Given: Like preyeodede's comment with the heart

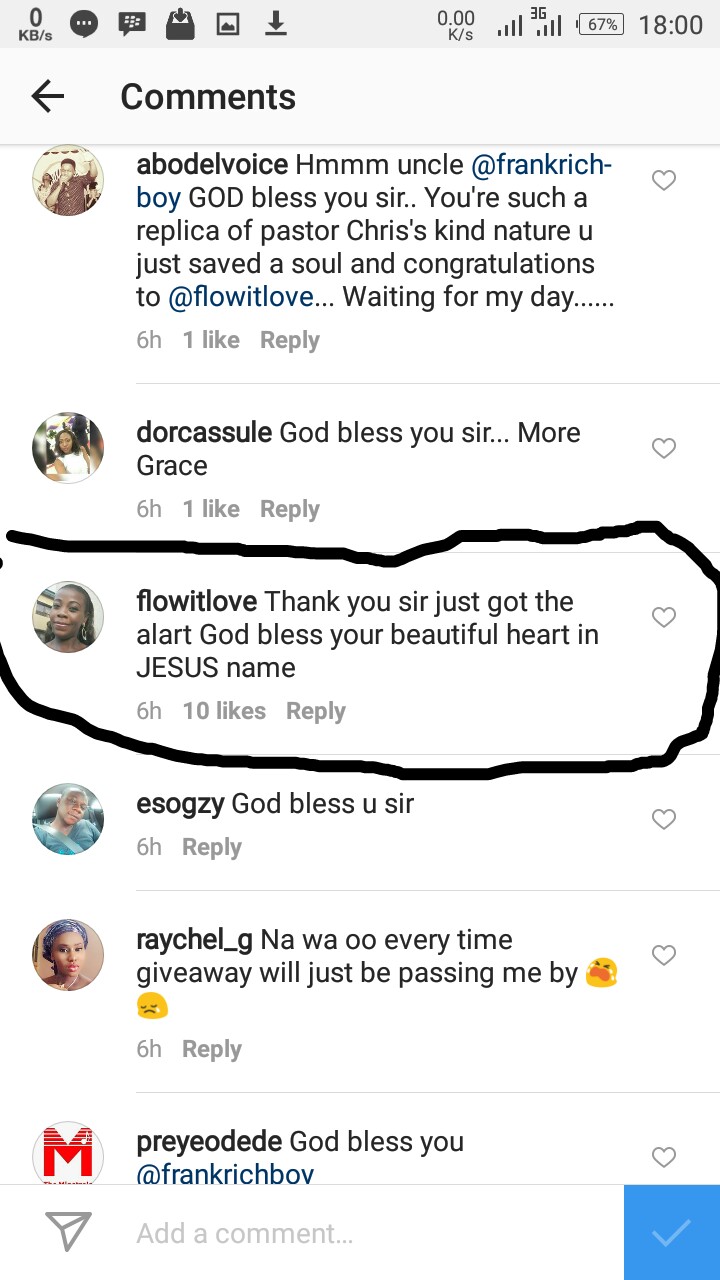Looking at the screenshot, I should click(x=664, y=1158).
